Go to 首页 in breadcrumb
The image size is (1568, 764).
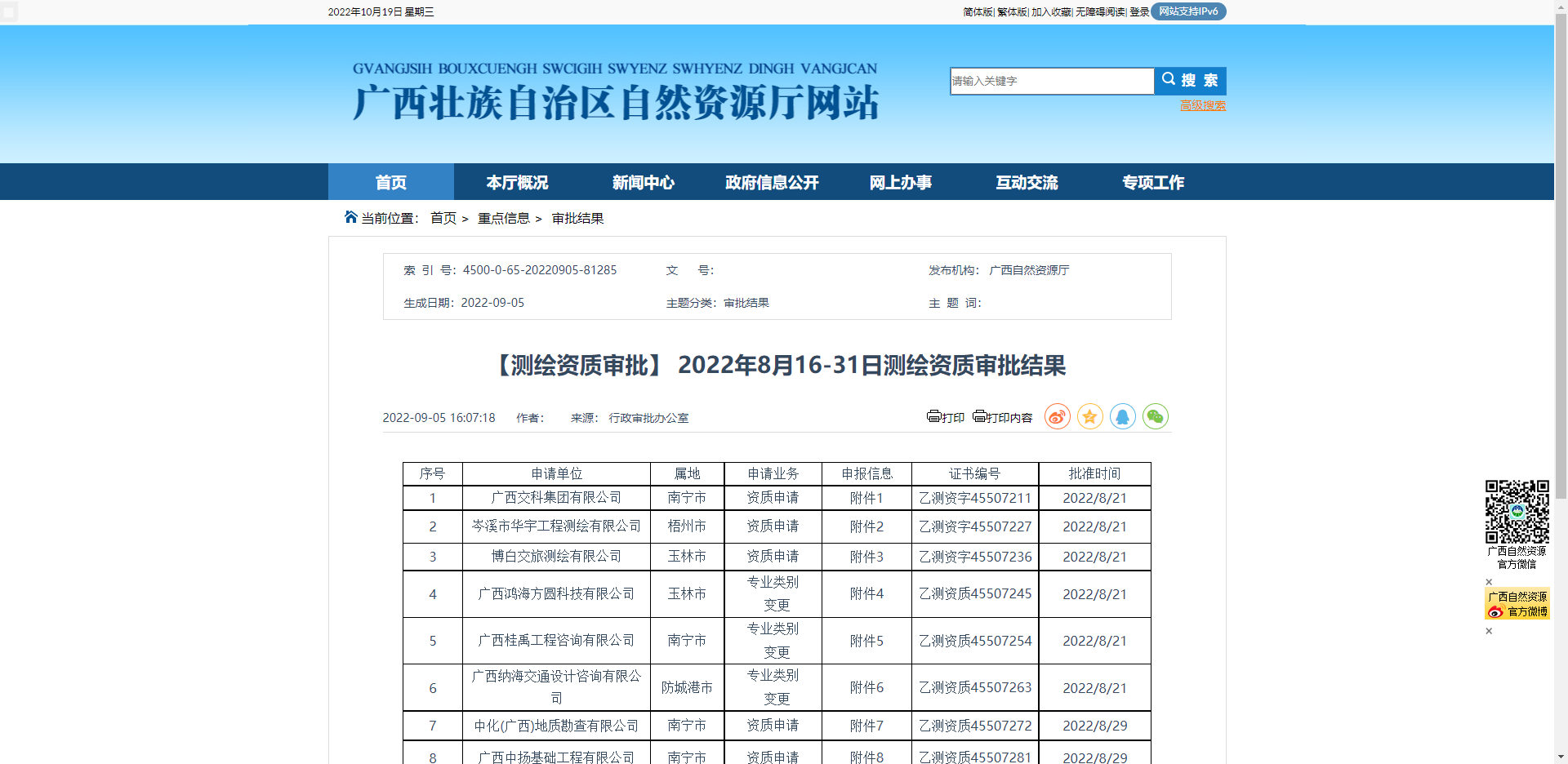[x=443, y=218]
